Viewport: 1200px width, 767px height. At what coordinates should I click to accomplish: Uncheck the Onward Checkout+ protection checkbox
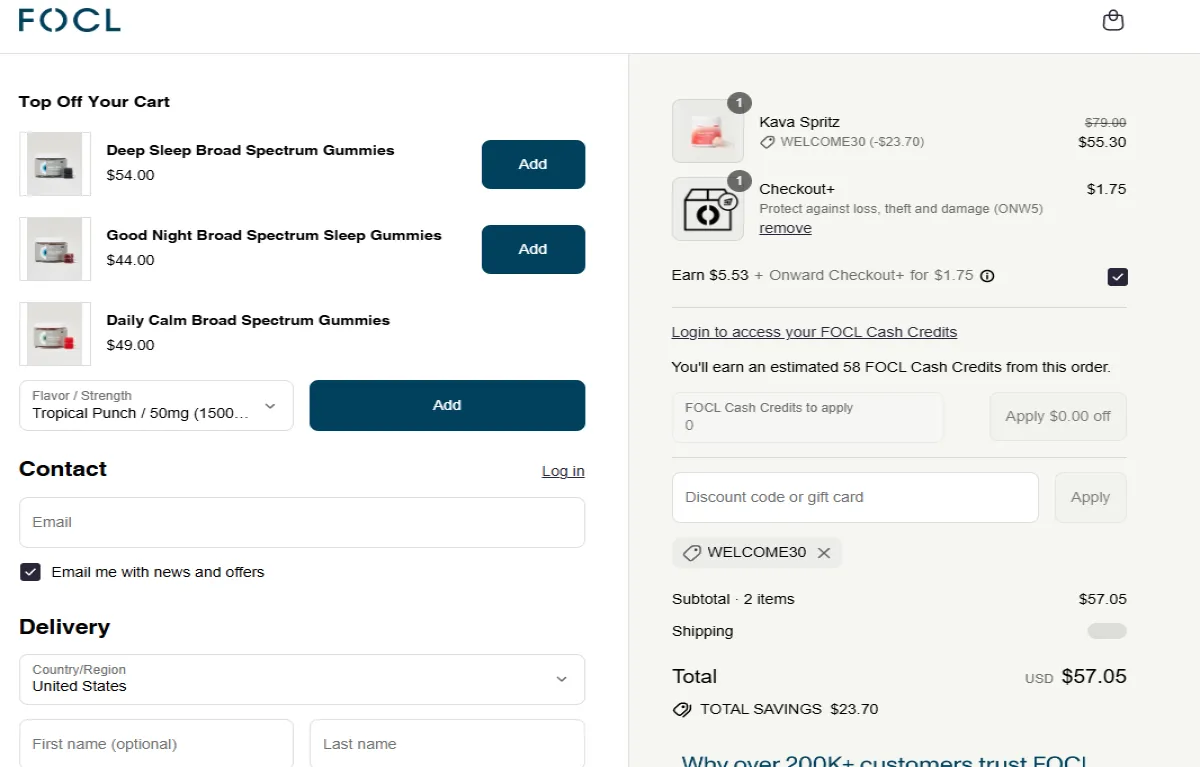click(1117, 277)
